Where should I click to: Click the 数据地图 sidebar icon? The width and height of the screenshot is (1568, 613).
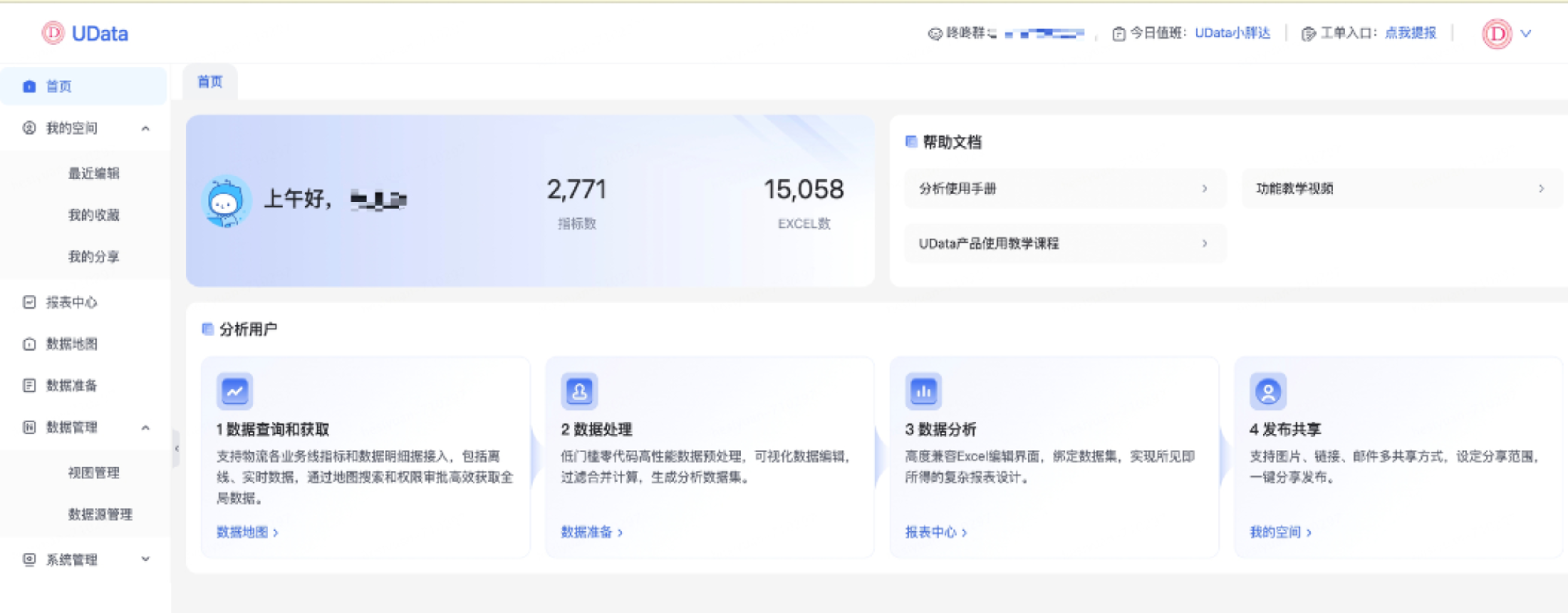pyautogui.click(x=29, y=344)
